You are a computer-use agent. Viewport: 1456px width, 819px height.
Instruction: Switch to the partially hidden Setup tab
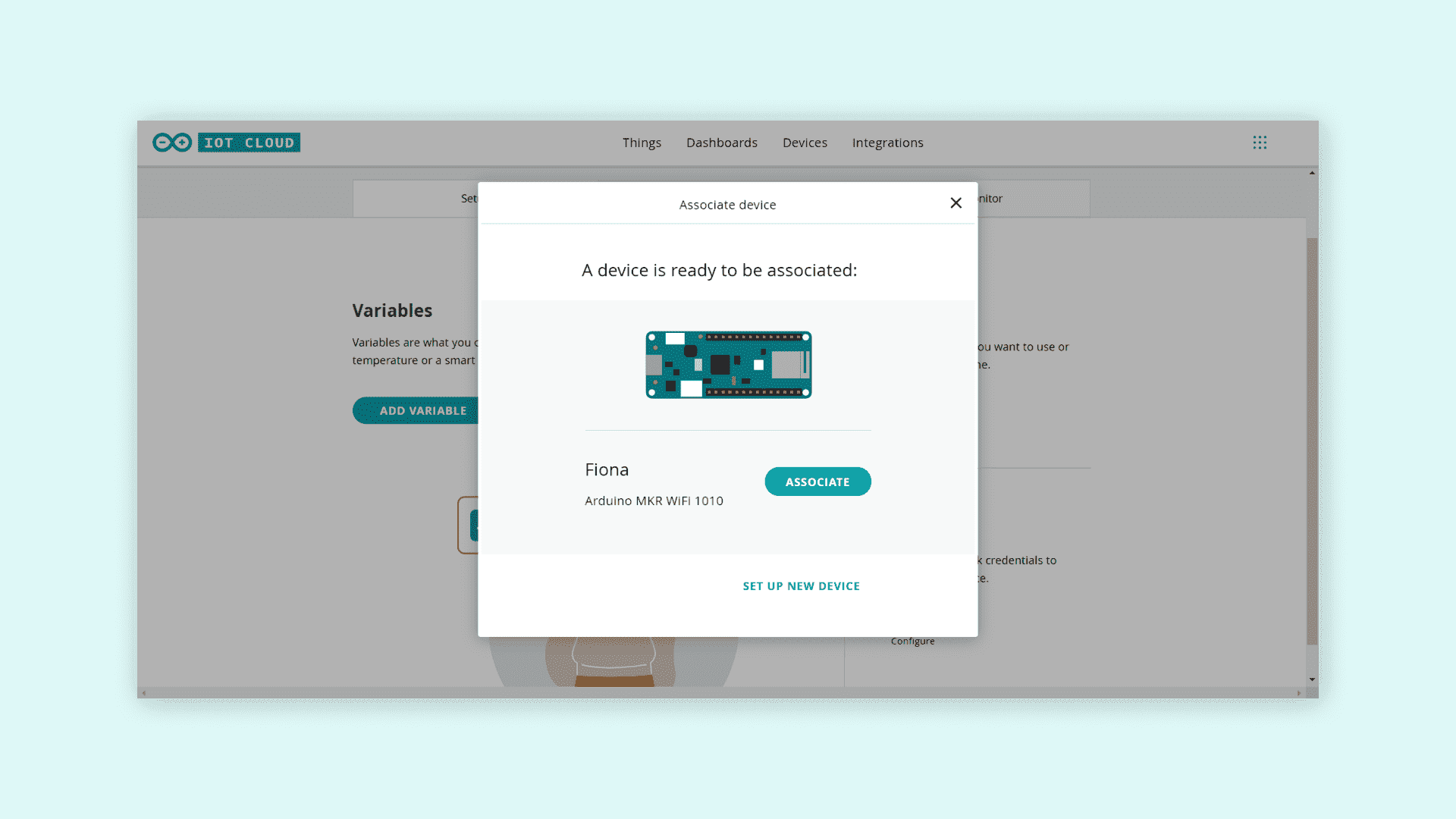point(425,199)
